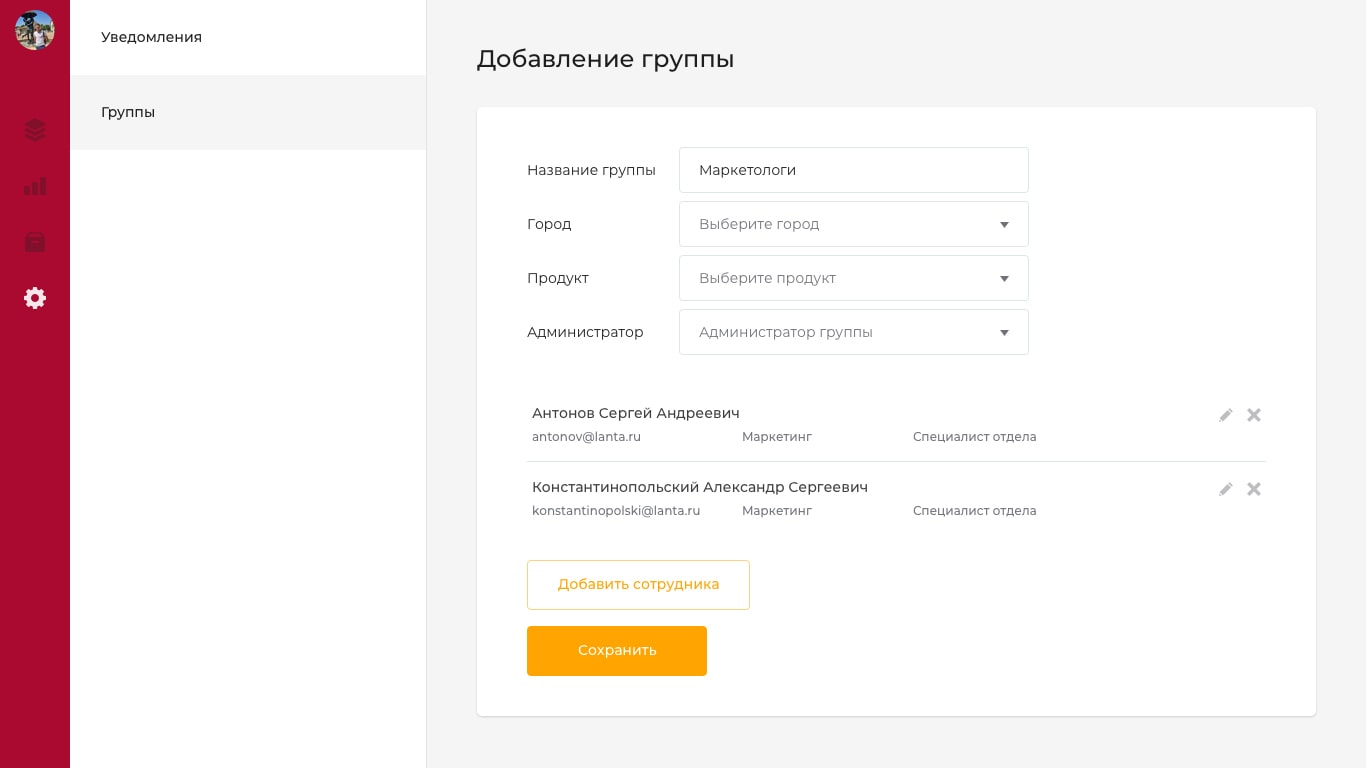Viewport: 1366px width, 768px height.
Task: Edit Константинопольский Александр Сергеевич with pencil icon
Action: tap(1225, 489)
